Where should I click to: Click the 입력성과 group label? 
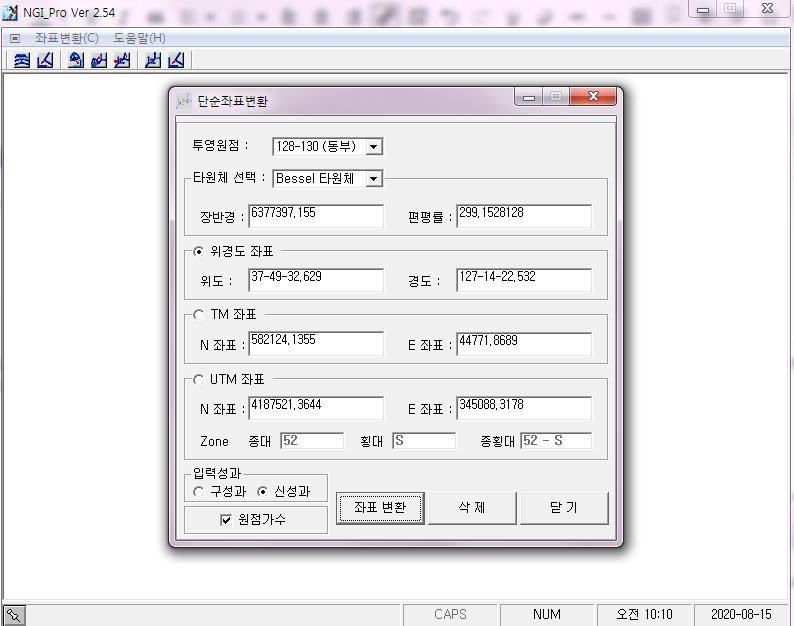[217, 474]
